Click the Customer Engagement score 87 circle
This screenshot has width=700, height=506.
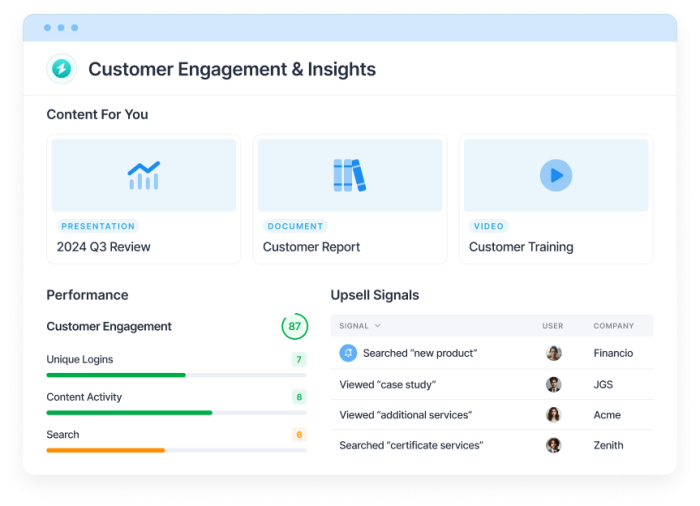click(294, 327)
